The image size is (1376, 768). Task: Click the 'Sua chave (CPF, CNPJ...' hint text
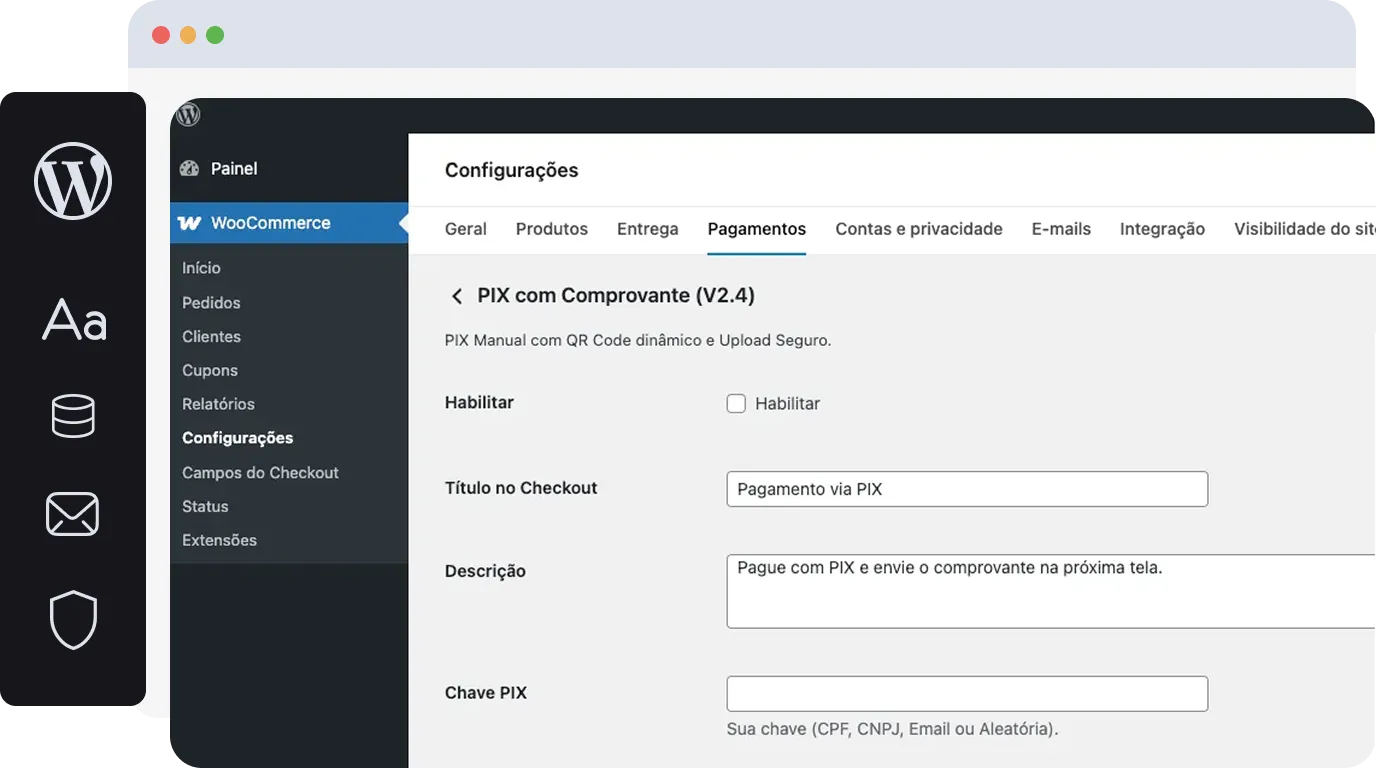click(892, 729)
